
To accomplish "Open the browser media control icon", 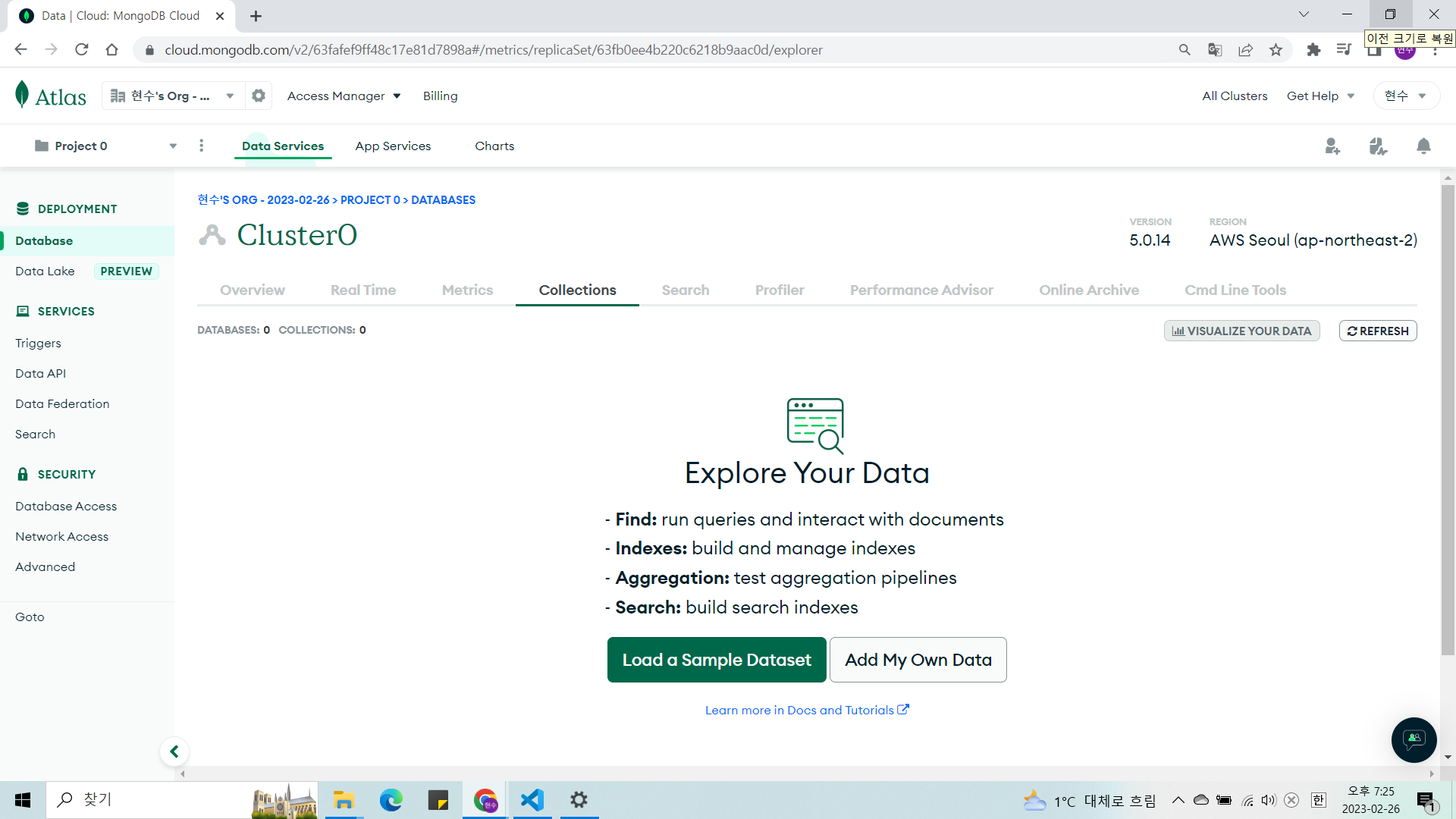I will (1344, 50).
